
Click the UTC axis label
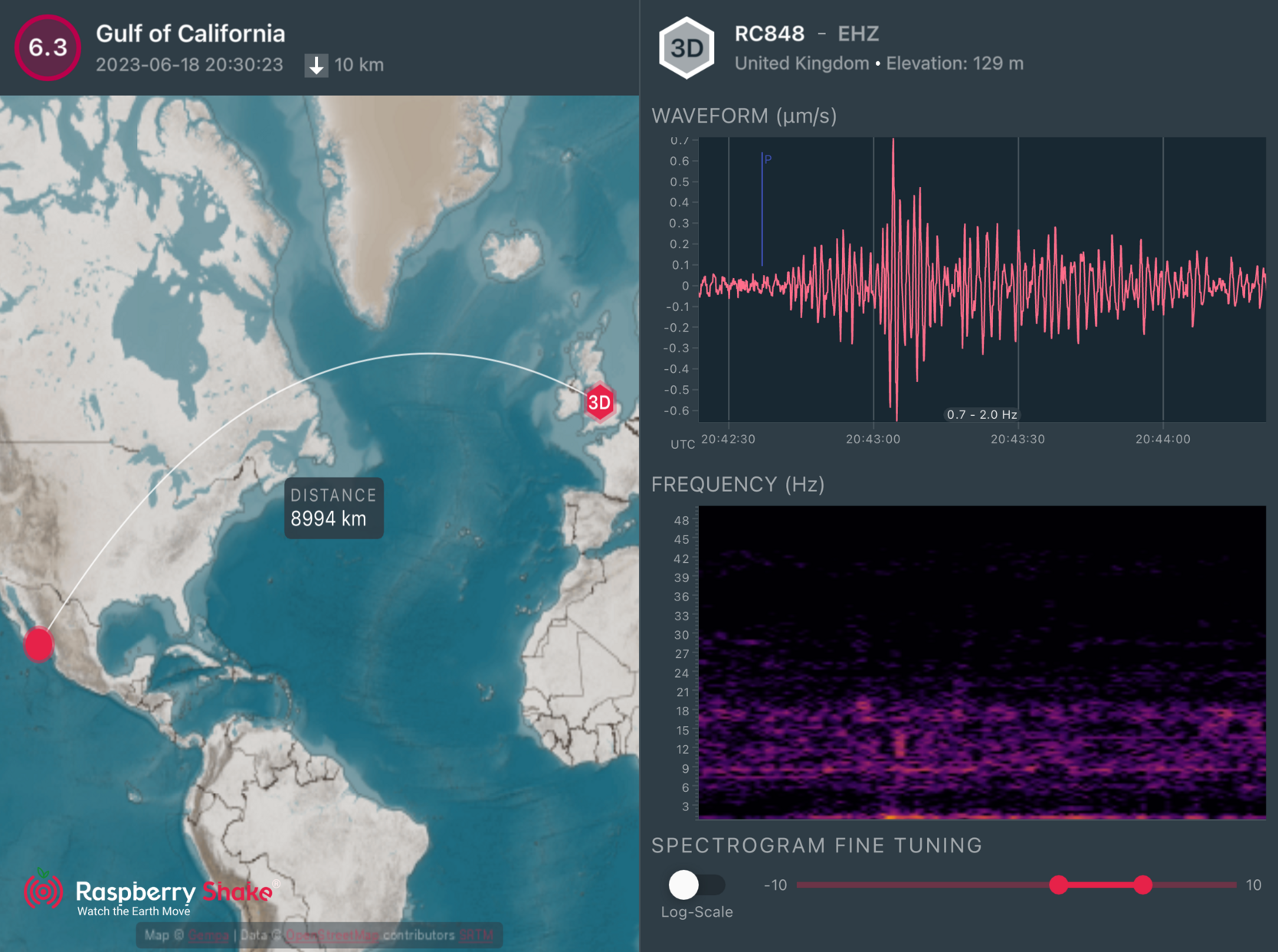point(683,444)
